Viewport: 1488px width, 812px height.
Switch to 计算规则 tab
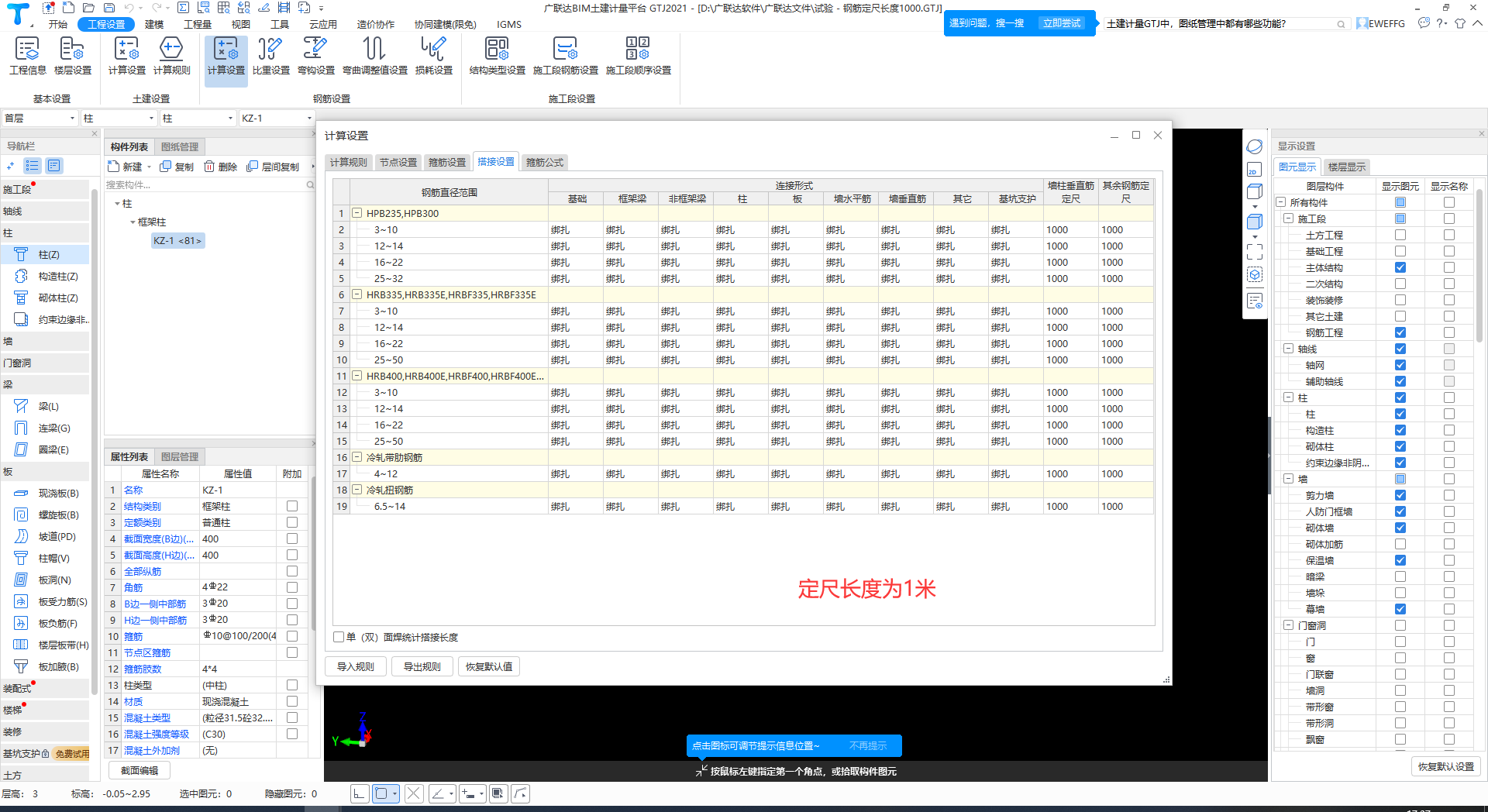[349, 163]
